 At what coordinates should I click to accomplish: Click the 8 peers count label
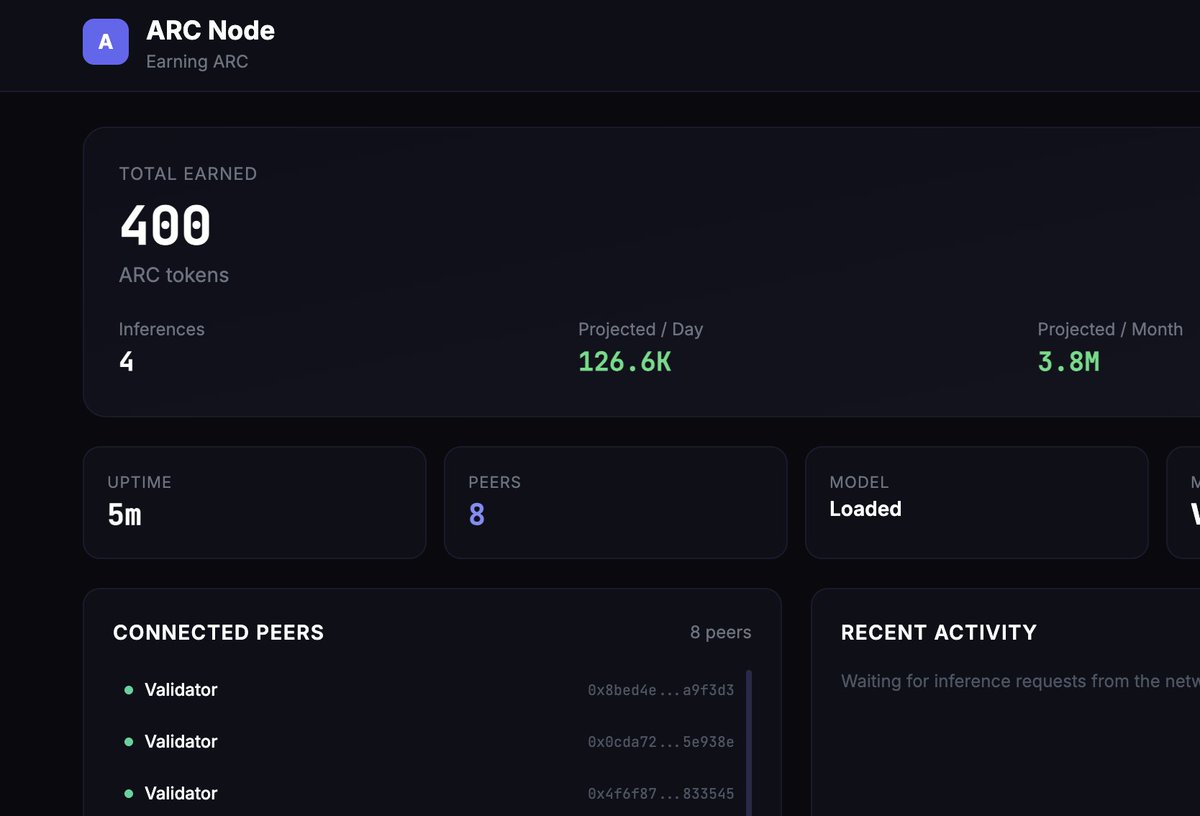720,632
